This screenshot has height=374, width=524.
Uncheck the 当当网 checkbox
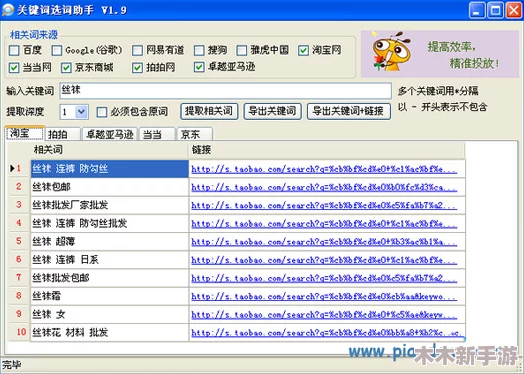coord(14,68)
